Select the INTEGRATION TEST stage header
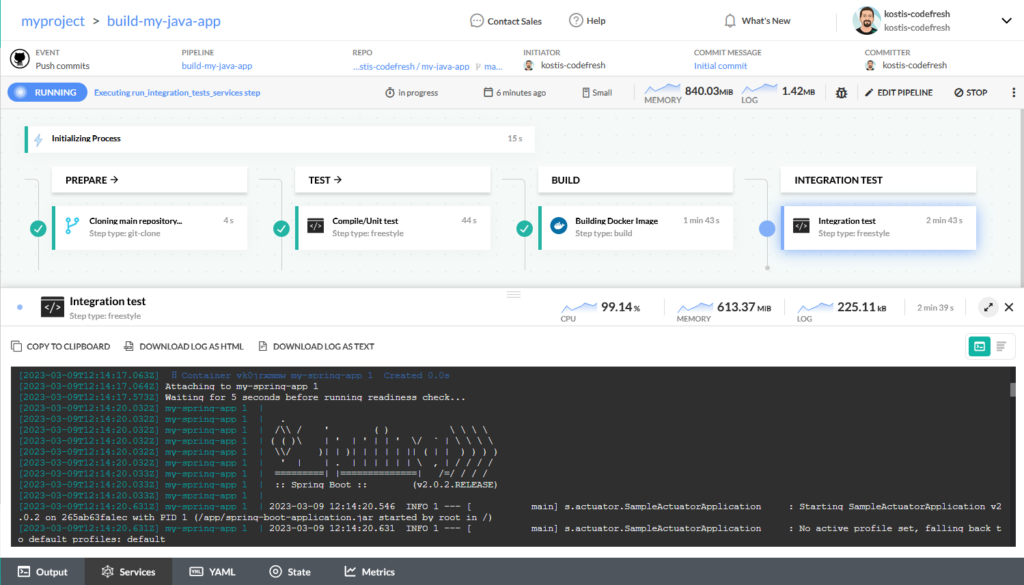Screen dimensions: 1024x585 pyautogui.click(x=878, y=180)
